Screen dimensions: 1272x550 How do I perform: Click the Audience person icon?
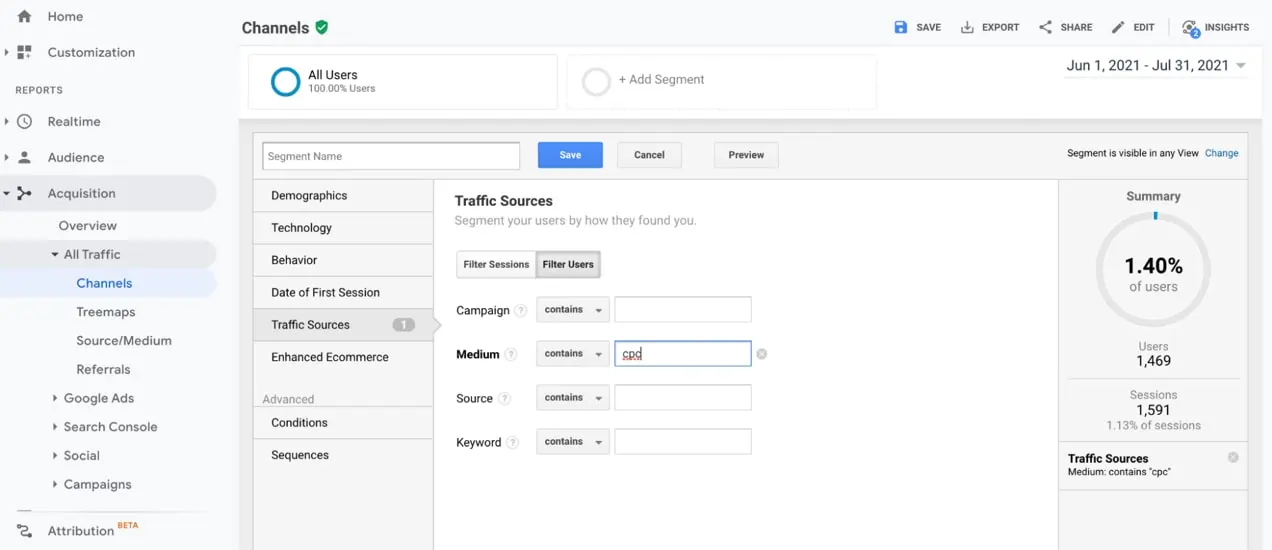pyautogui.click(x=24, y=158)
